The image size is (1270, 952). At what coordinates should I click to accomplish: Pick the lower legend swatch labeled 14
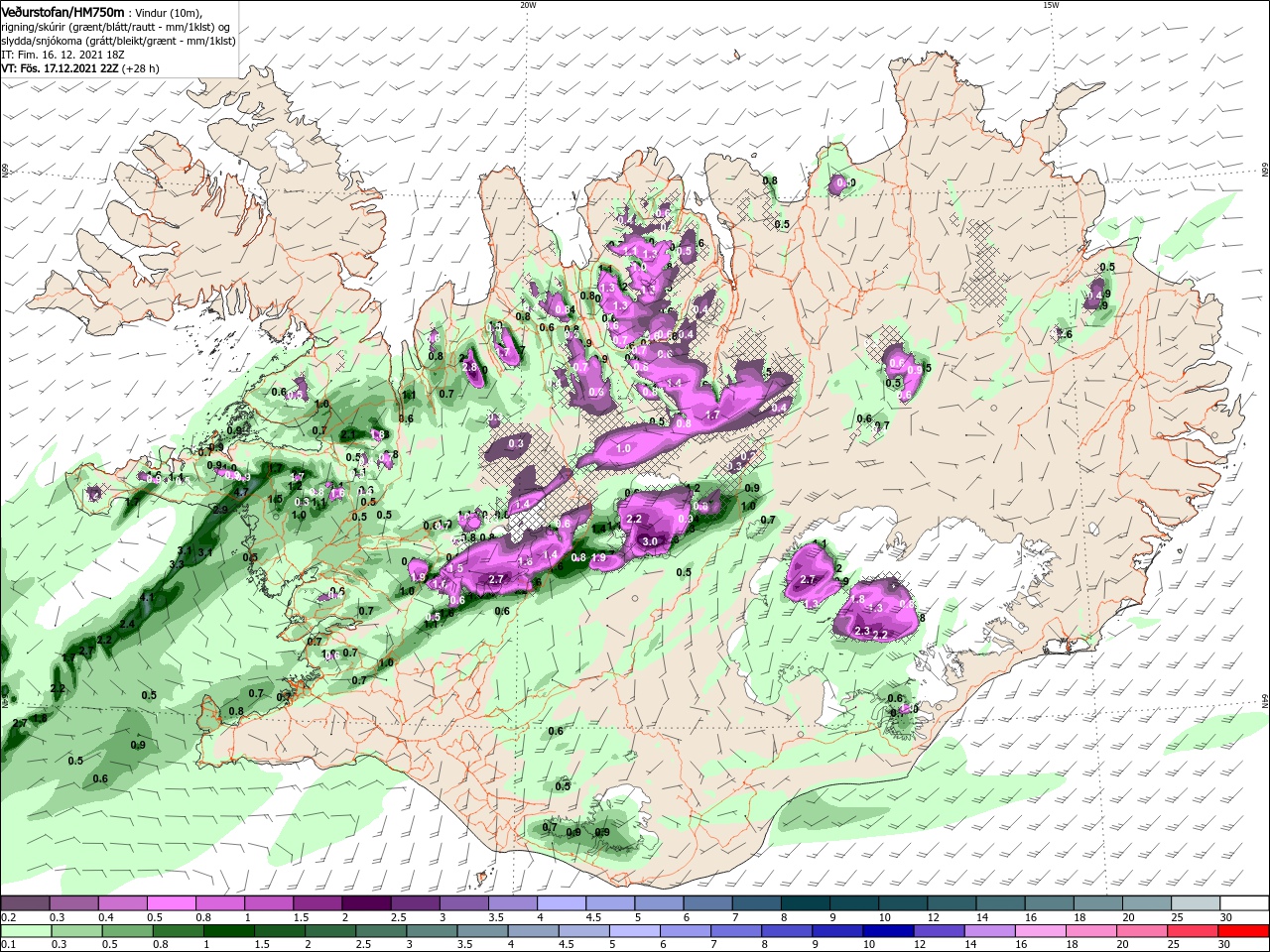point(989,931)
